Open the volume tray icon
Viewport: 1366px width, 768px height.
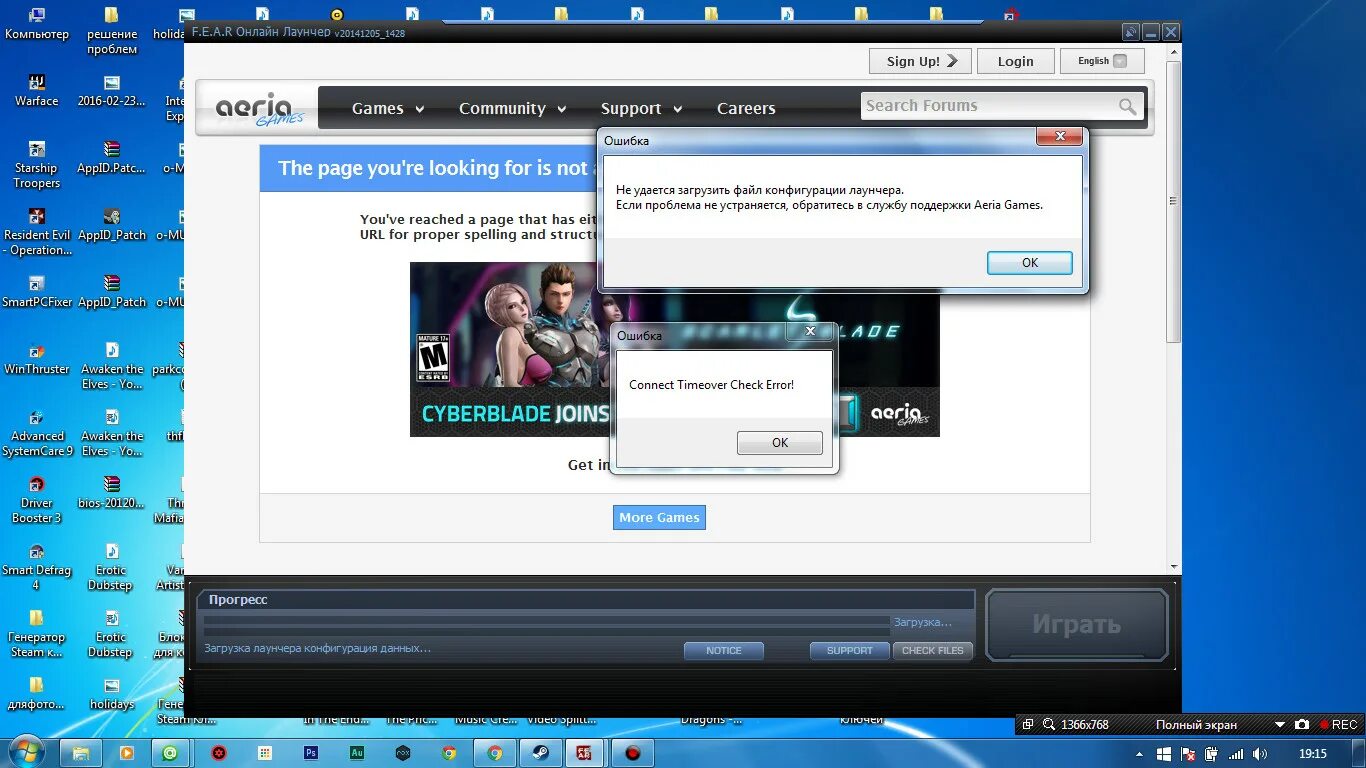[1260, 754]
